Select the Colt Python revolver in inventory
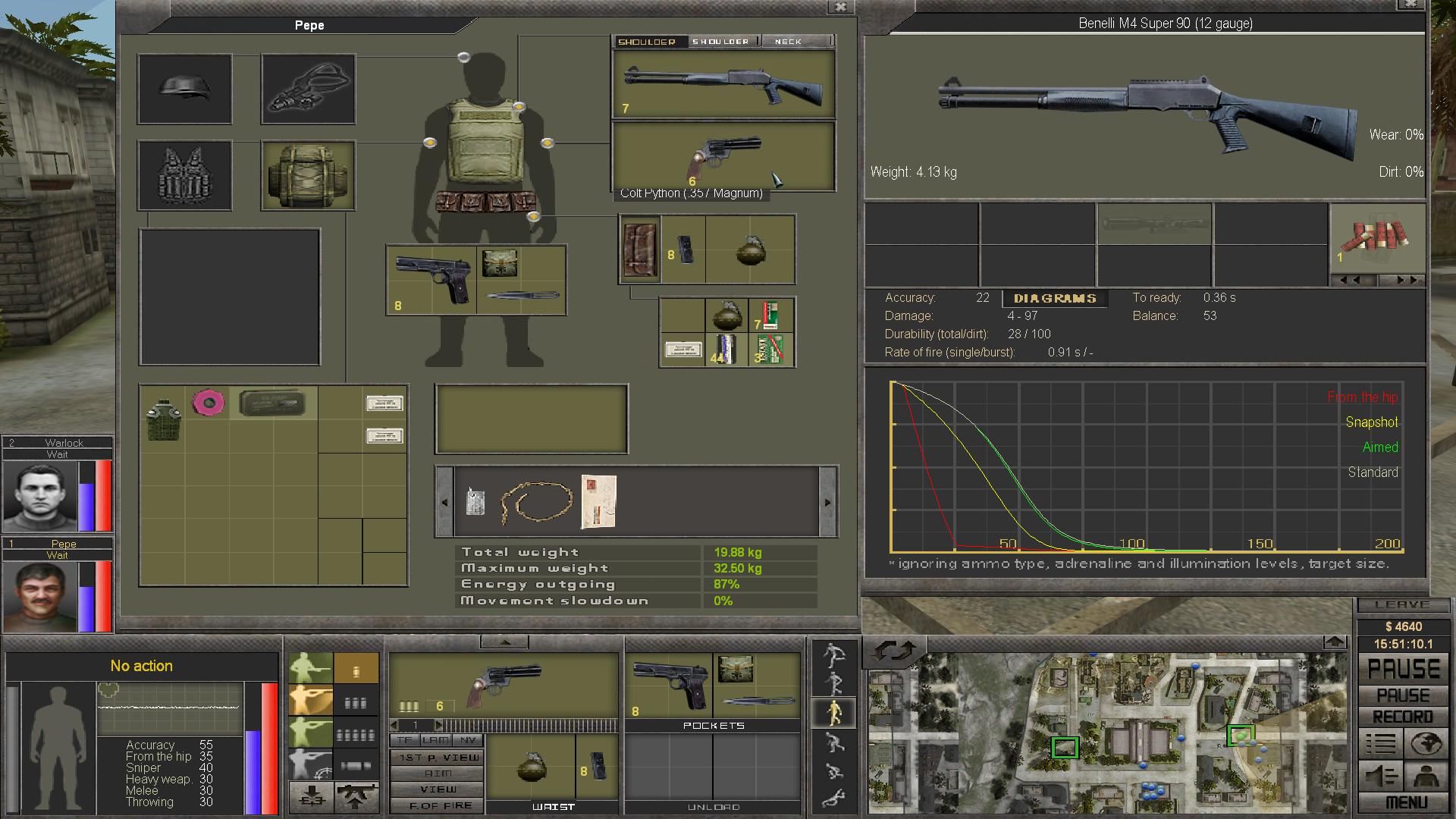 pos(723,156)
